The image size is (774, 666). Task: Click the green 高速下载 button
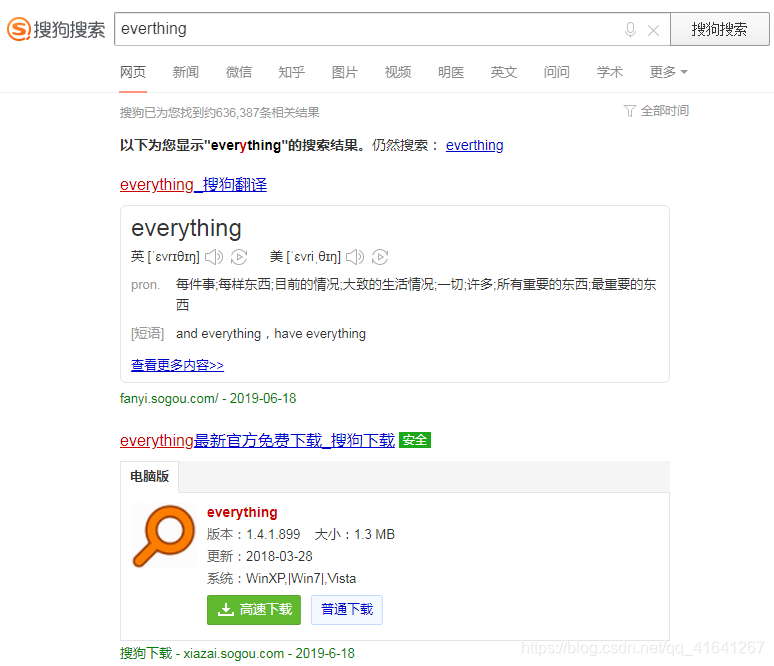coord(254,610)
